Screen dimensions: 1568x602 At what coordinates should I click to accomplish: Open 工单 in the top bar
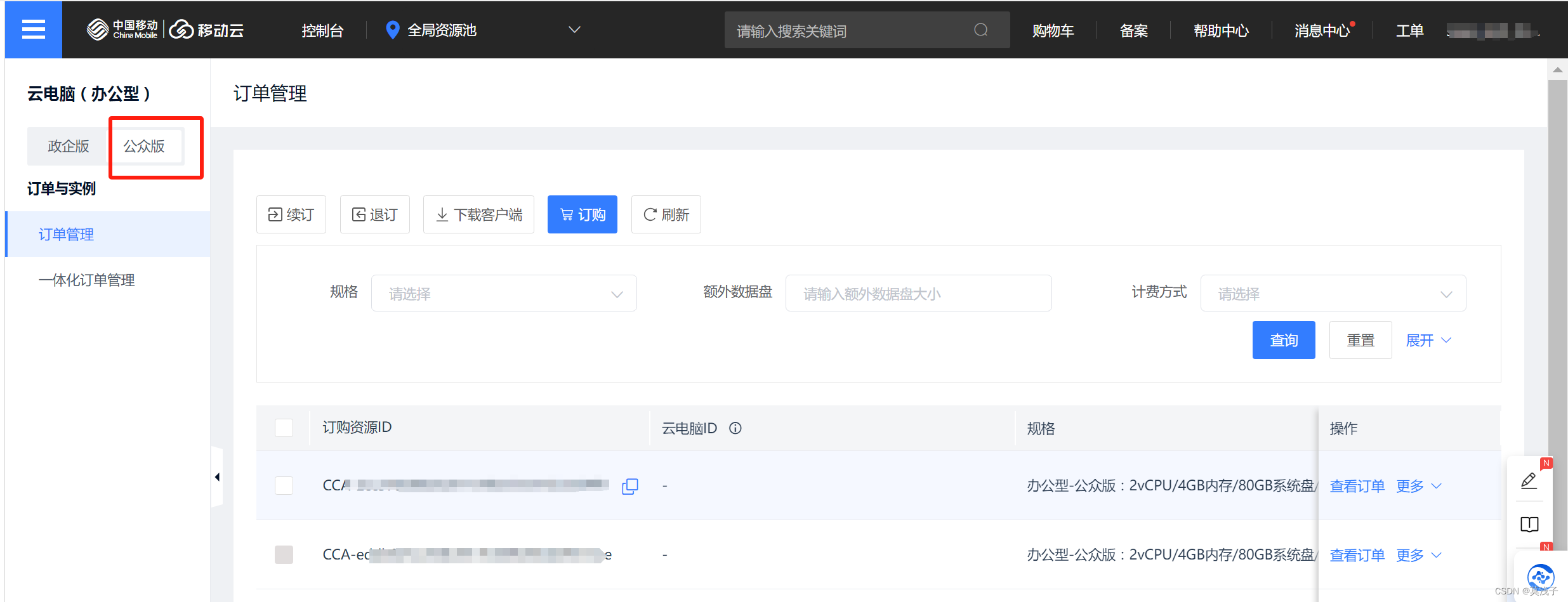click(1409, 30)
